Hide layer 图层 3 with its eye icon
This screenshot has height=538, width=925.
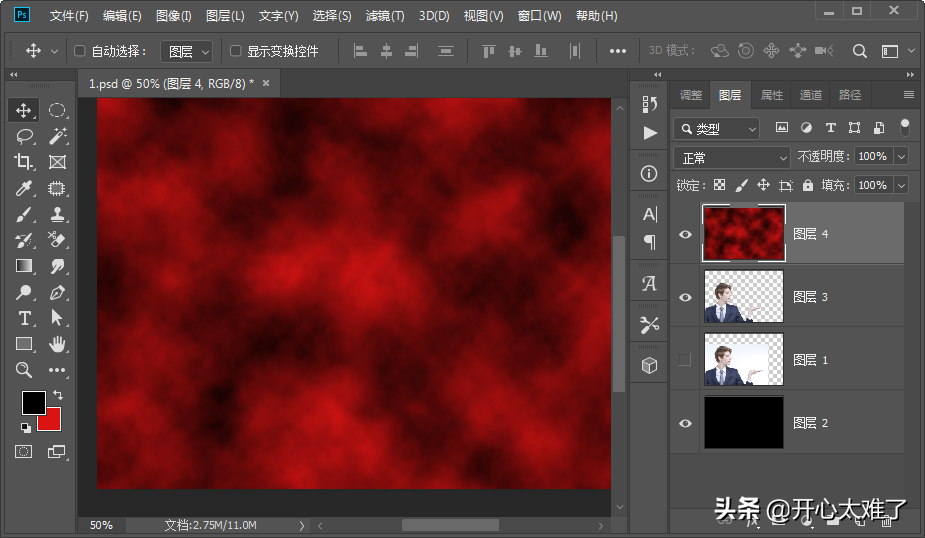pyautogui.click(x=685, y=297)
